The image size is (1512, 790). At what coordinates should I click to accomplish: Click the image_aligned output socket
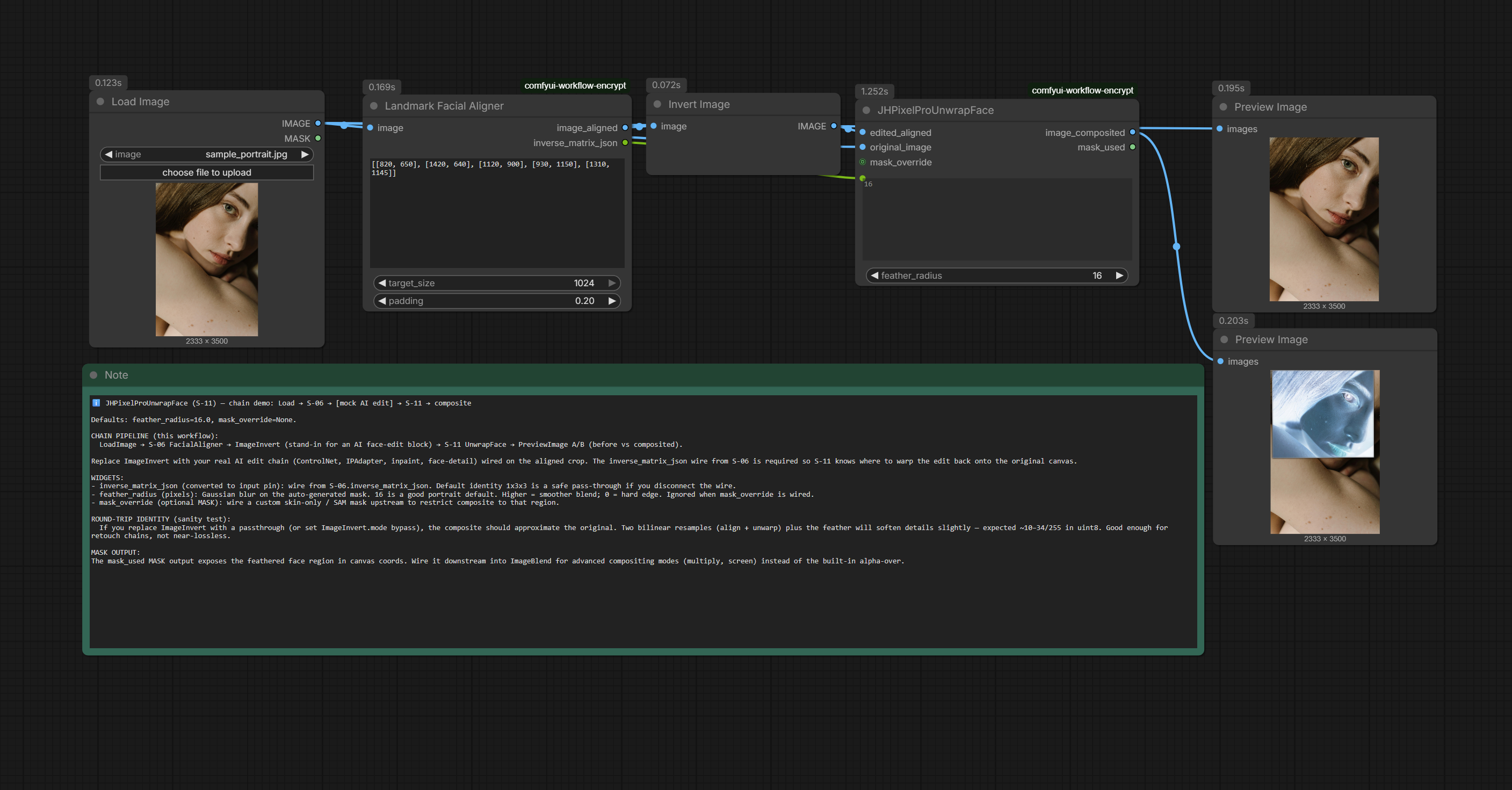point(625,127)
